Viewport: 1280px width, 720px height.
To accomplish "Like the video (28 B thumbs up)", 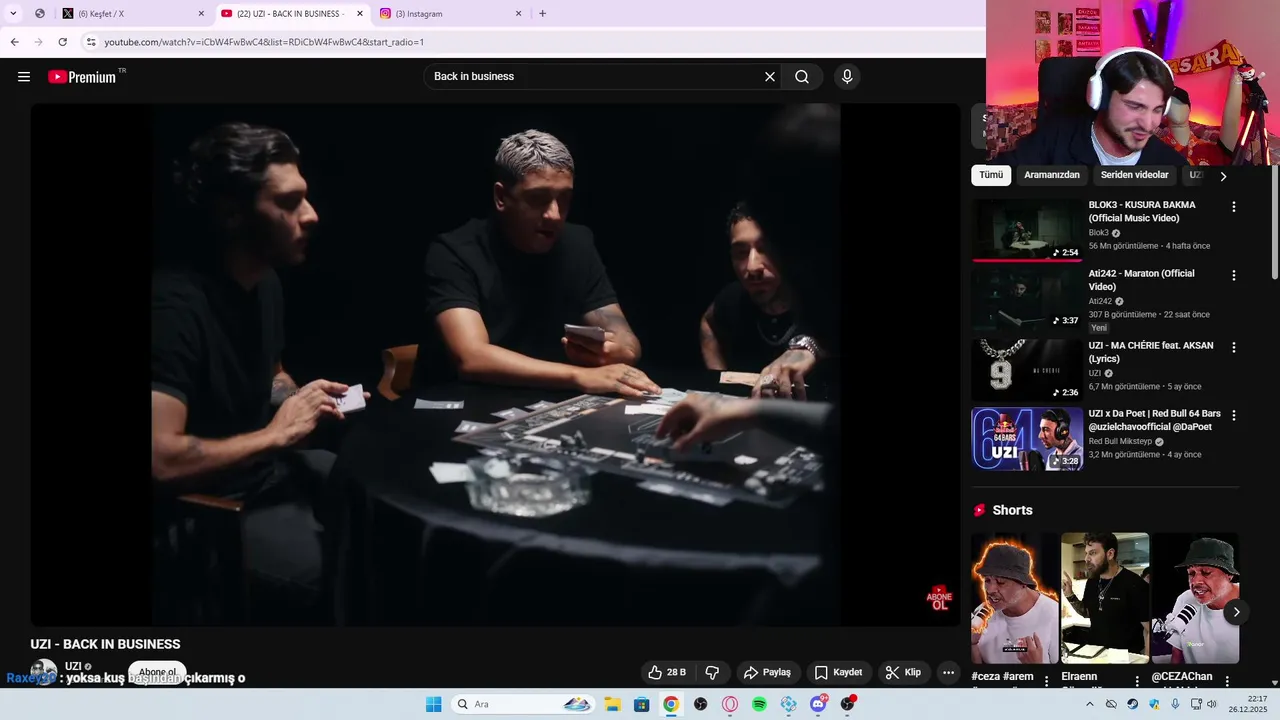I will (667, 672).
